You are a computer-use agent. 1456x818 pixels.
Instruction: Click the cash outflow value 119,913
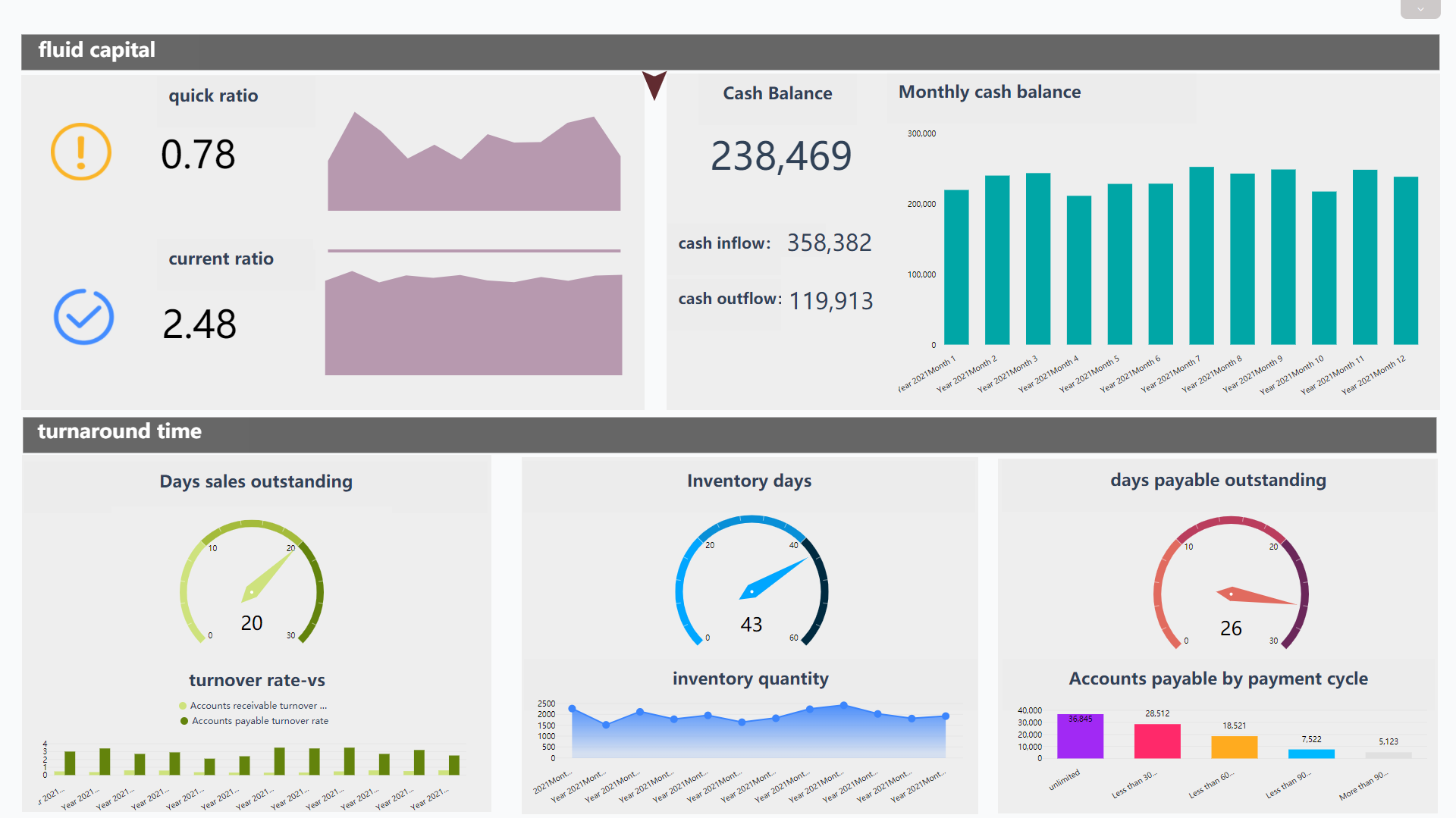(831, 301)
